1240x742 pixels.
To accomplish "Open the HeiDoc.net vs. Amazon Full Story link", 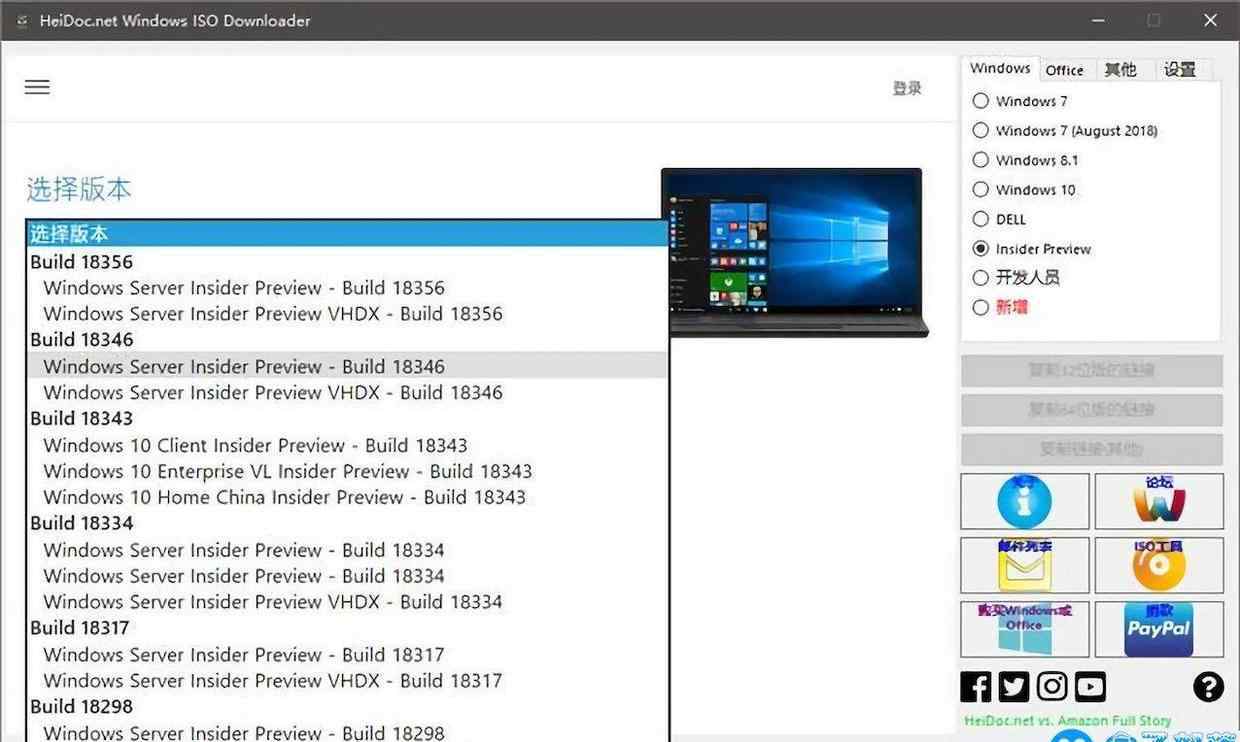I will tap(1067, 720).
